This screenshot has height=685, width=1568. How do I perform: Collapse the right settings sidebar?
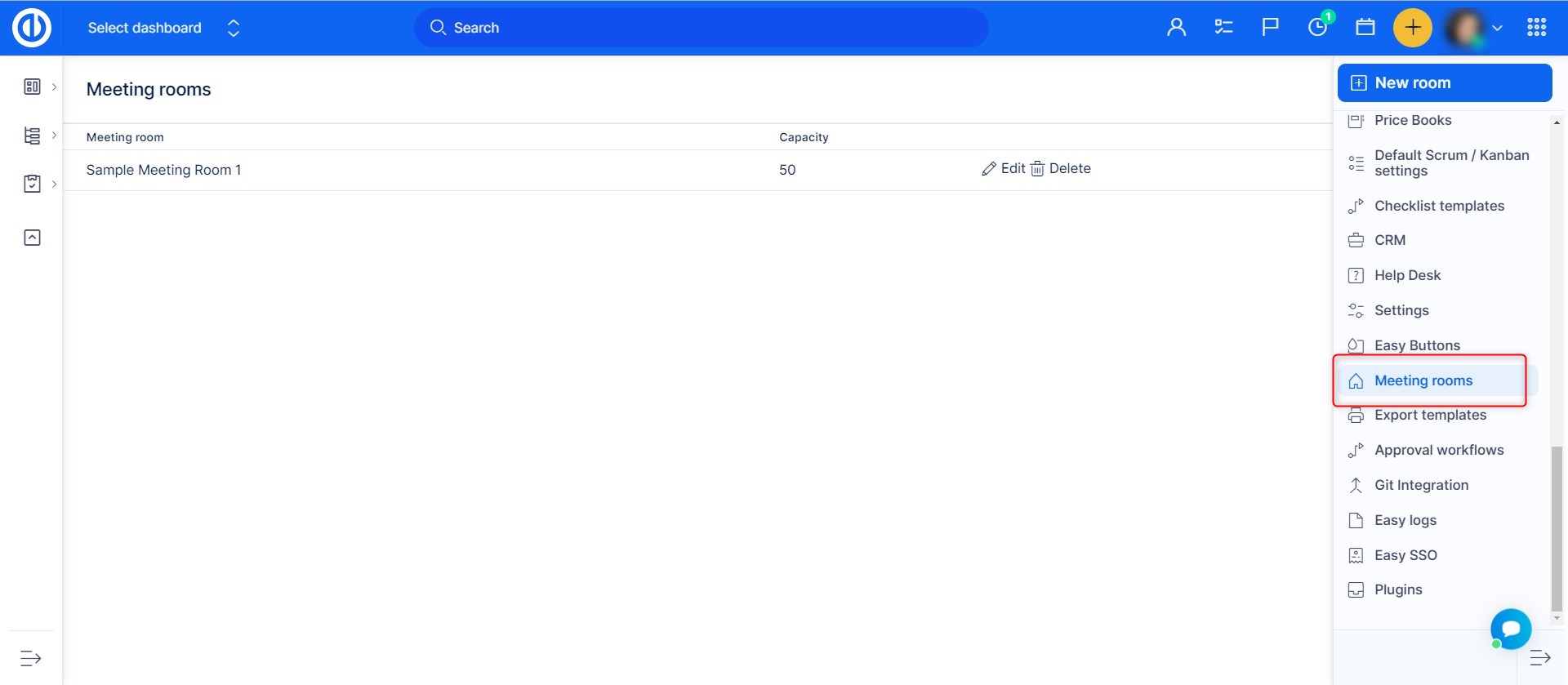point(1539,658)
